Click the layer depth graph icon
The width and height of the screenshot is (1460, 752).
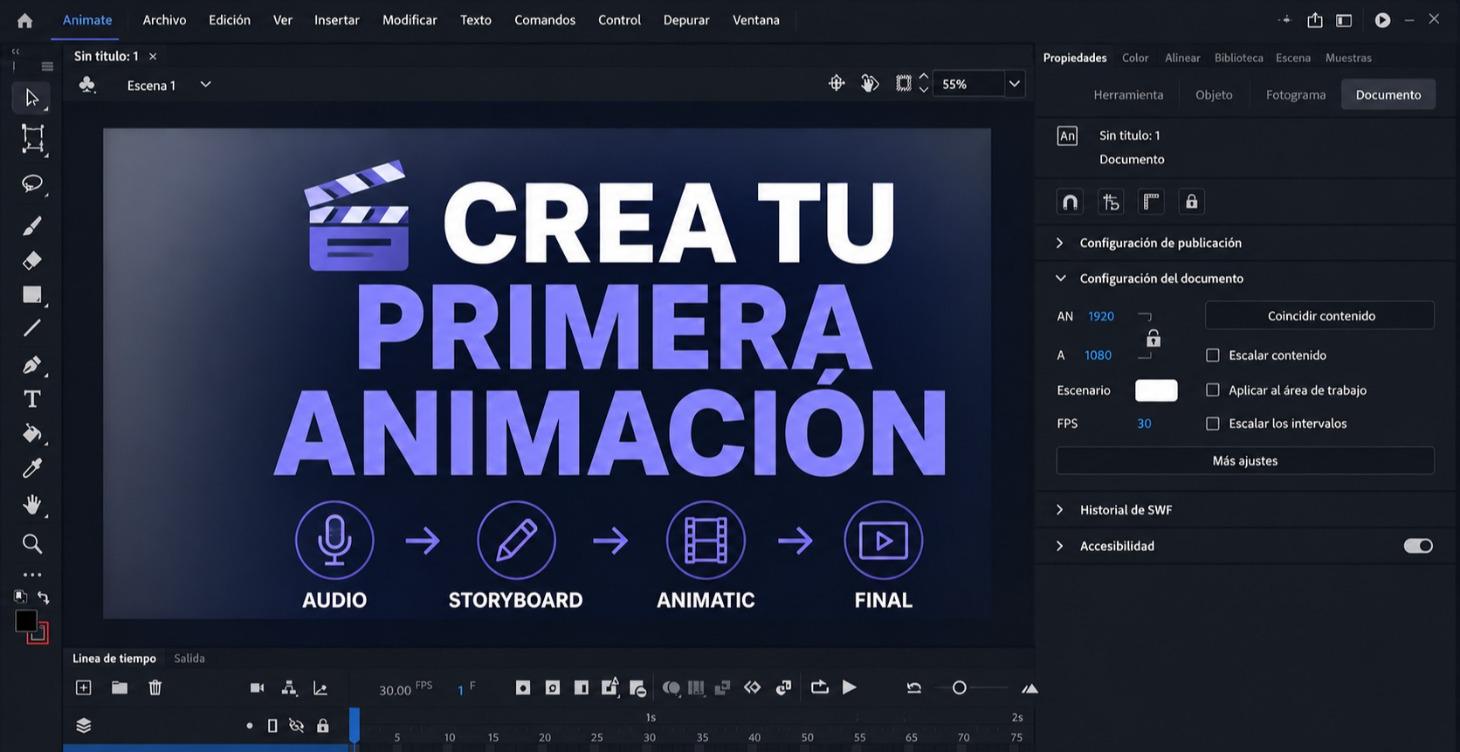click(x=320, y=688)
